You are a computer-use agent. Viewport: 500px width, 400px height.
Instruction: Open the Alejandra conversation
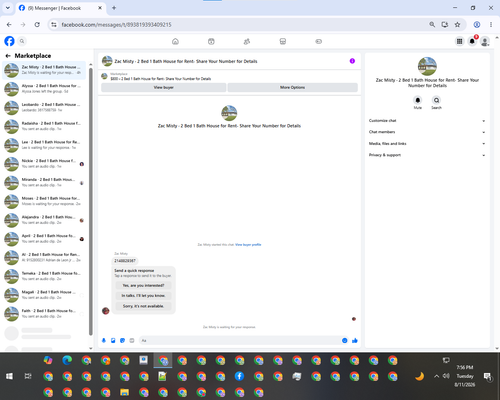(x=44, y=220)
